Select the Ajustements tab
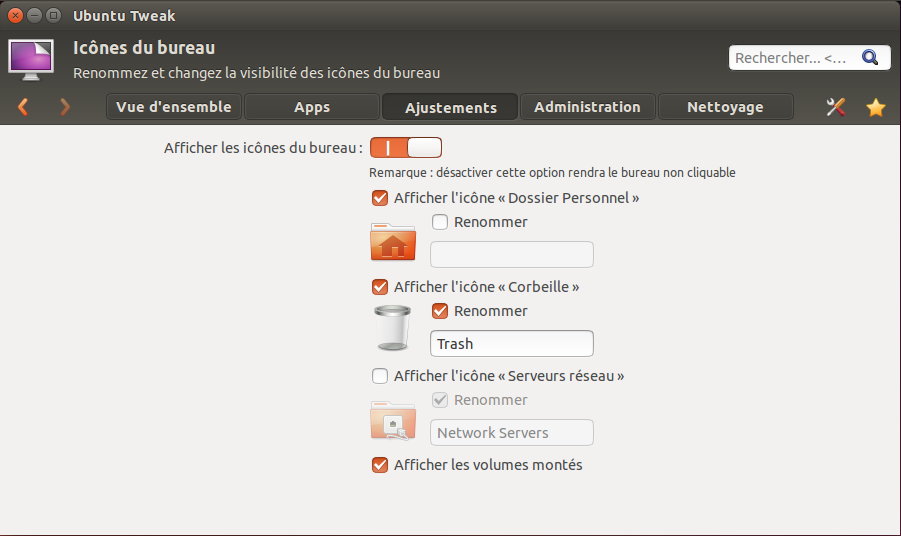 (450, 107)
